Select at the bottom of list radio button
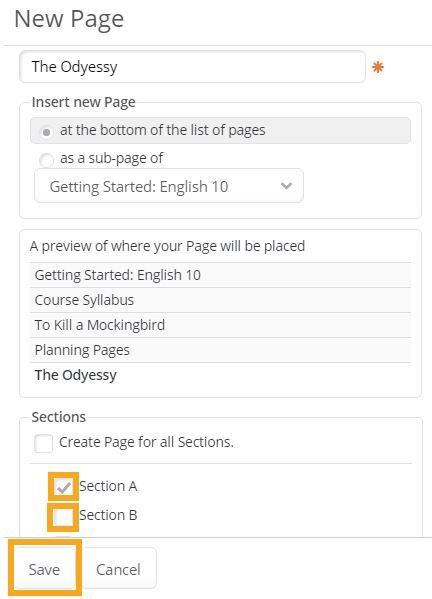 [46, 132]
